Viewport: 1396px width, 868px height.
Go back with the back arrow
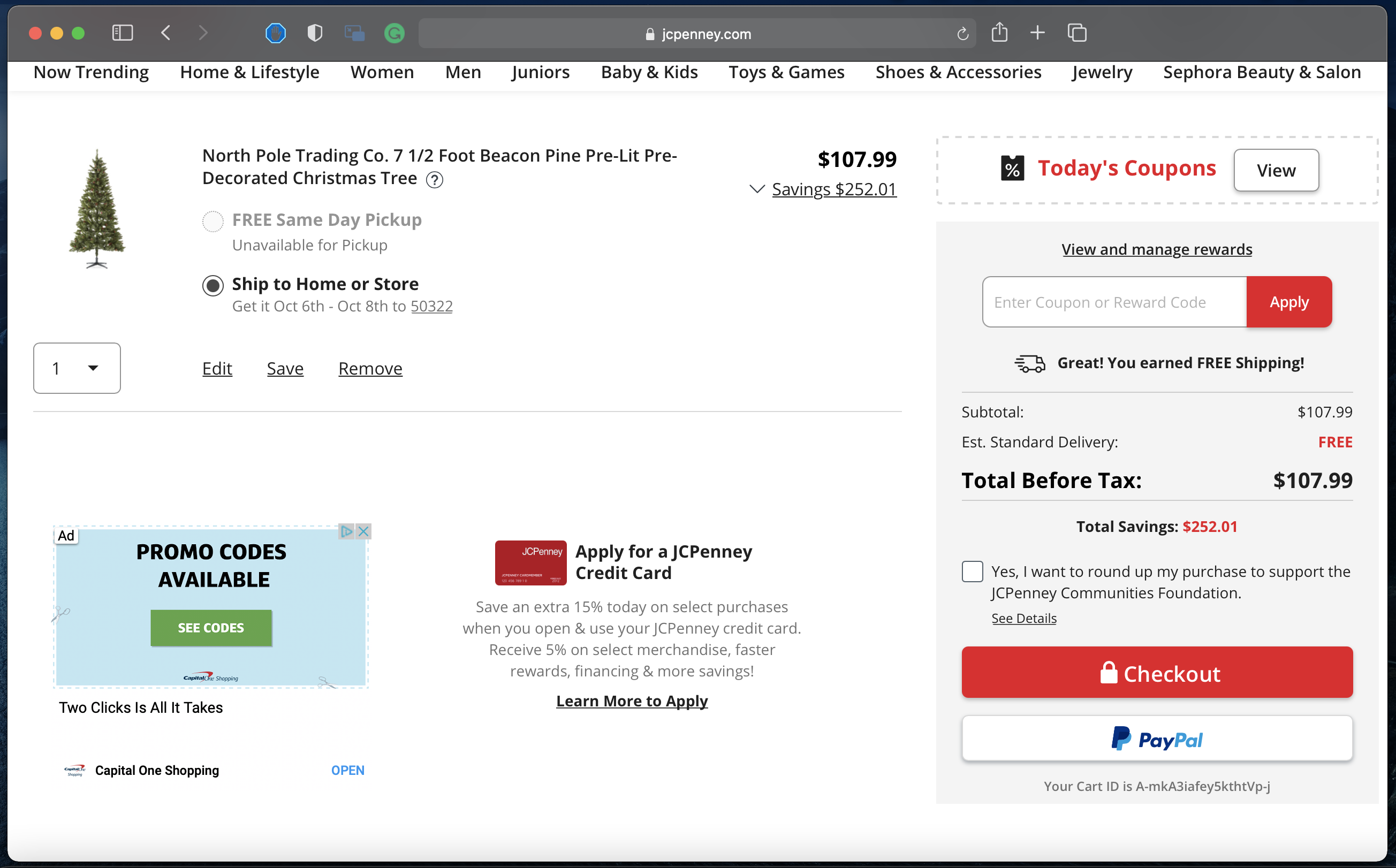166,33
